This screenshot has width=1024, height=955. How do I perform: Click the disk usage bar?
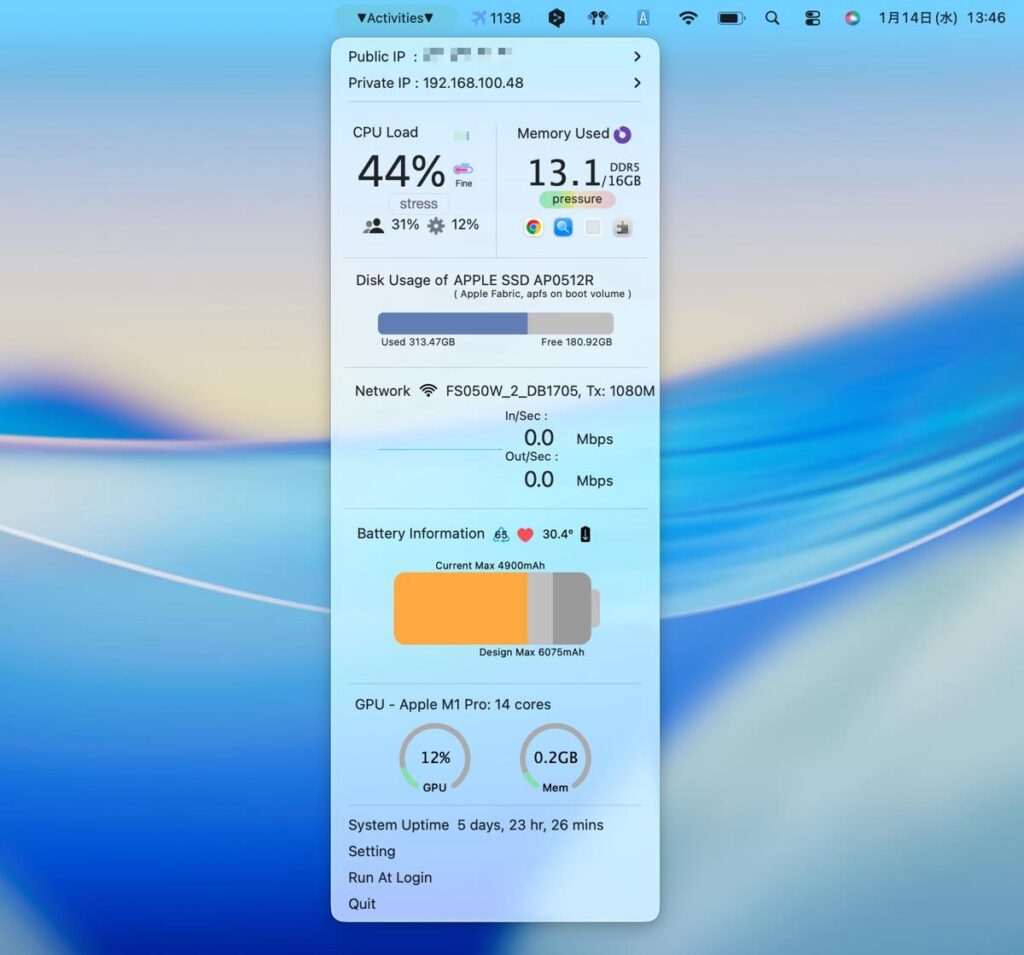pos(495,323)
